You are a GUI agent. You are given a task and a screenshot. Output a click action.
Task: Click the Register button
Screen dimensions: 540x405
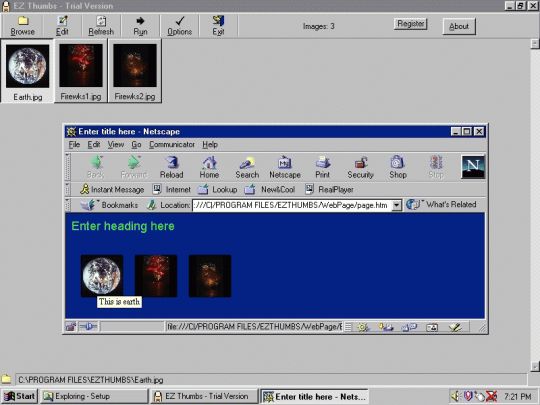[x=410, y=24]
